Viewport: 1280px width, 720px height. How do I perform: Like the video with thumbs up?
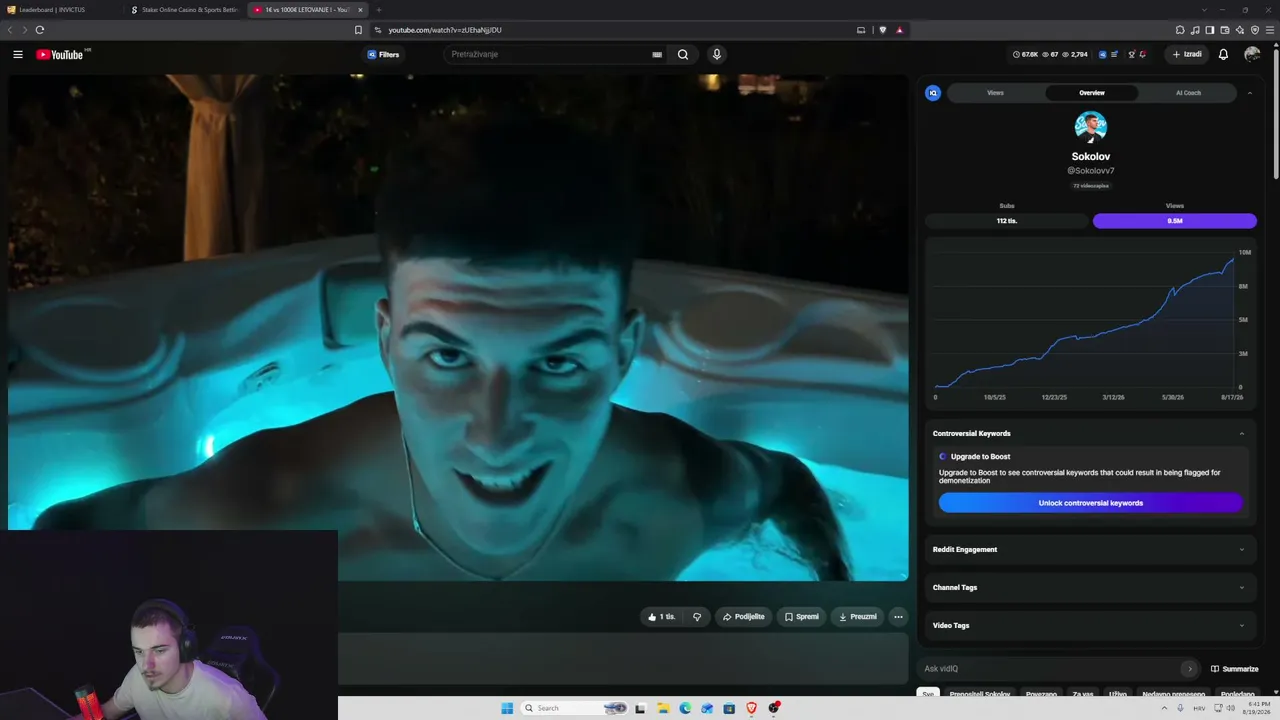(662, 617)
